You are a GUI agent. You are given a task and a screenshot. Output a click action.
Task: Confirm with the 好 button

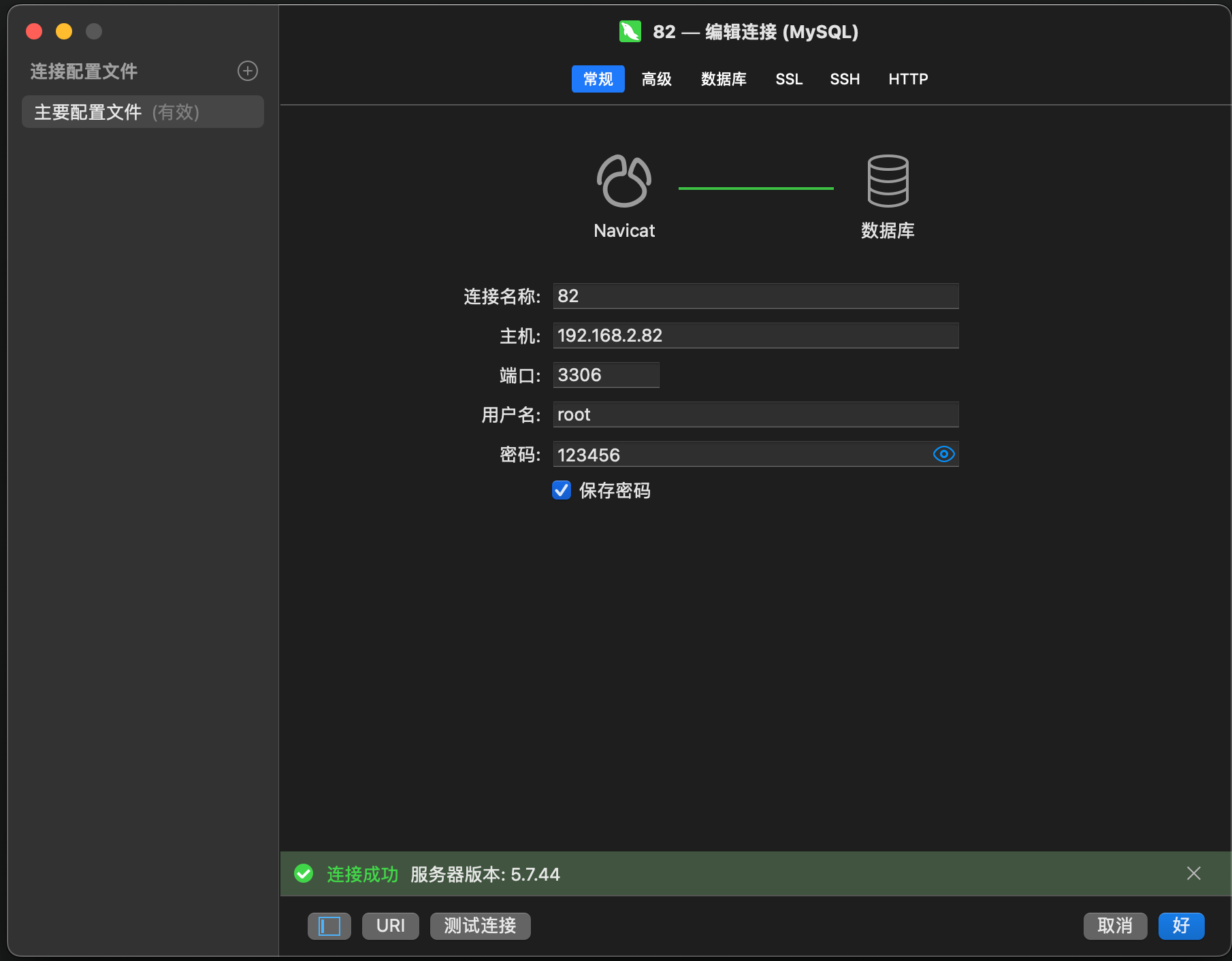coord(1181,926)
